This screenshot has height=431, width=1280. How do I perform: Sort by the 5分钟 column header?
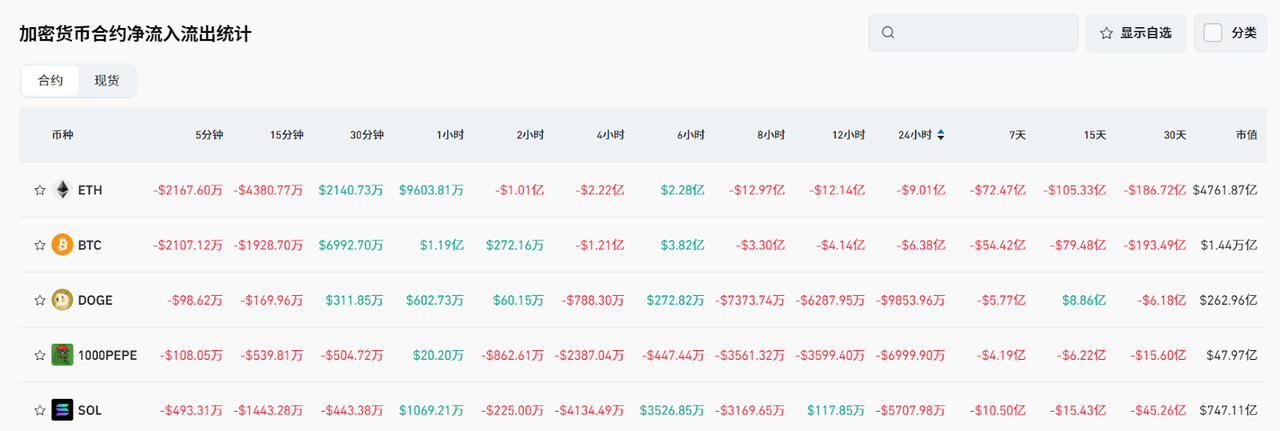(x=209, y=135)
